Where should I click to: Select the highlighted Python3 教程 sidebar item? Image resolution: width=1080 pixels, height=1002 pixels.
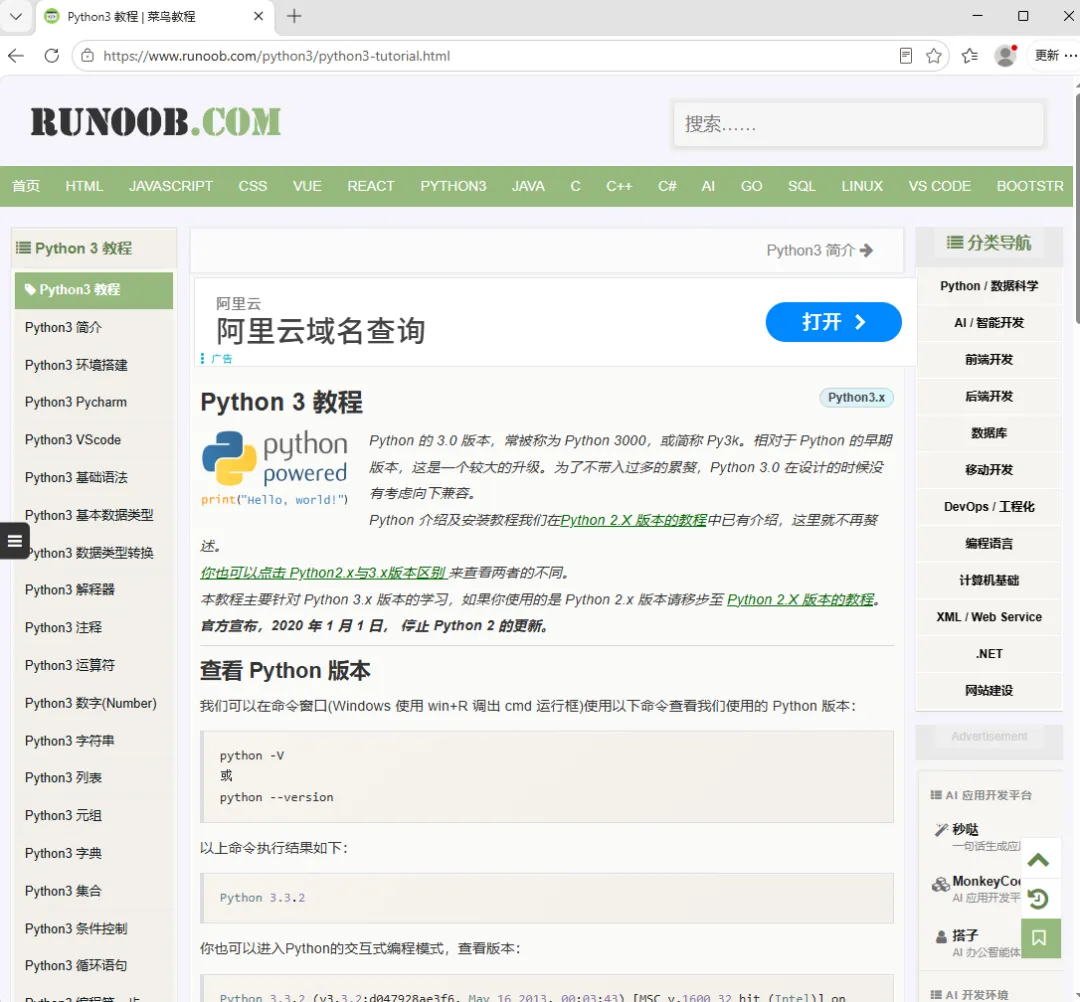pyautogui.click(x=94, y=290)
